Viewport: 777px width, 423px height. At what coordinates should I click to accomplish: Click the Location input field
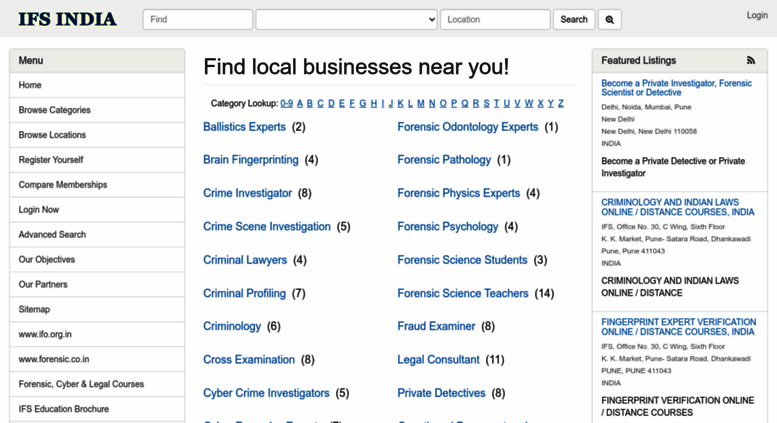point(495,19)
